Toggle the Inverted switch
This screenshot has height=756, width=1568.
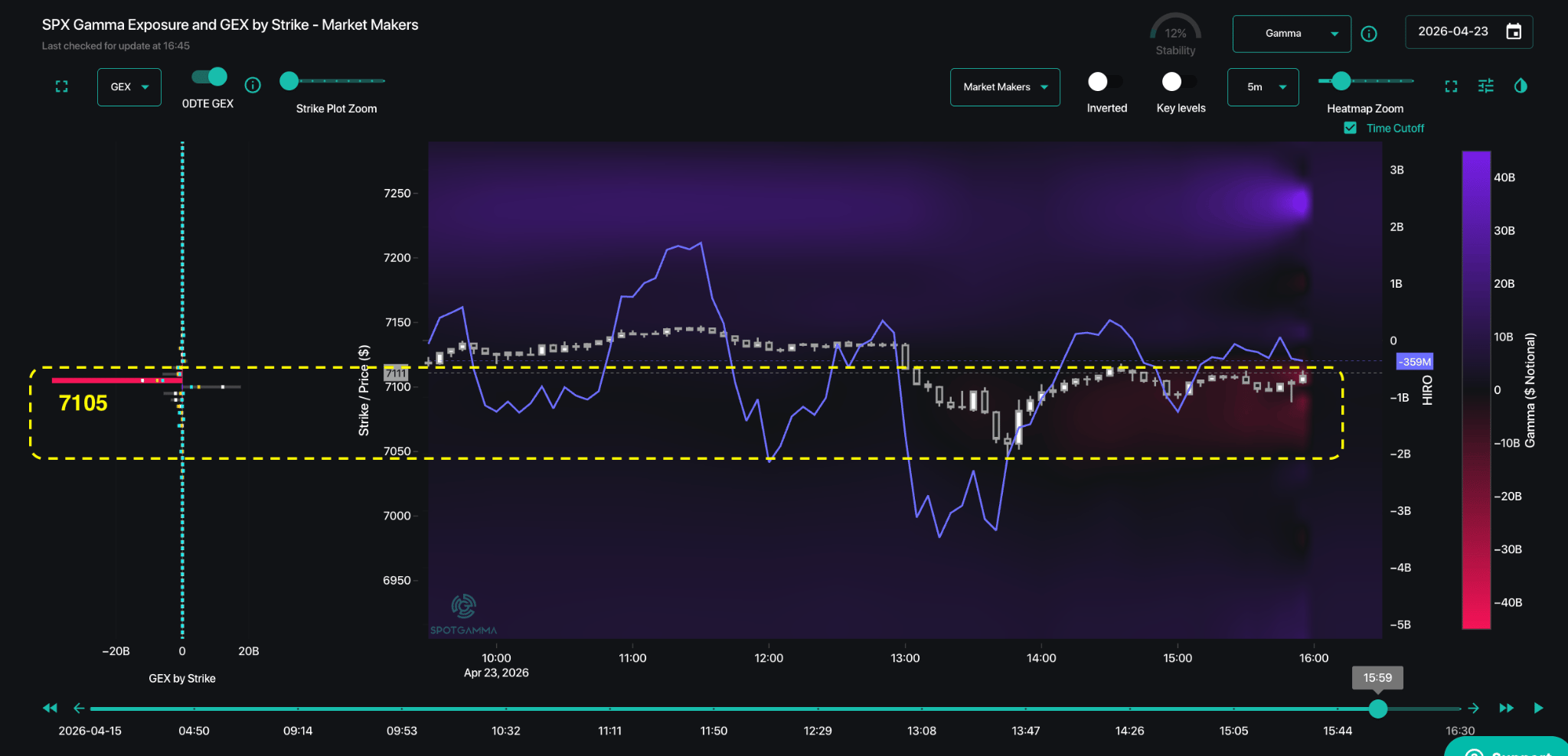tap(1106, 82)
